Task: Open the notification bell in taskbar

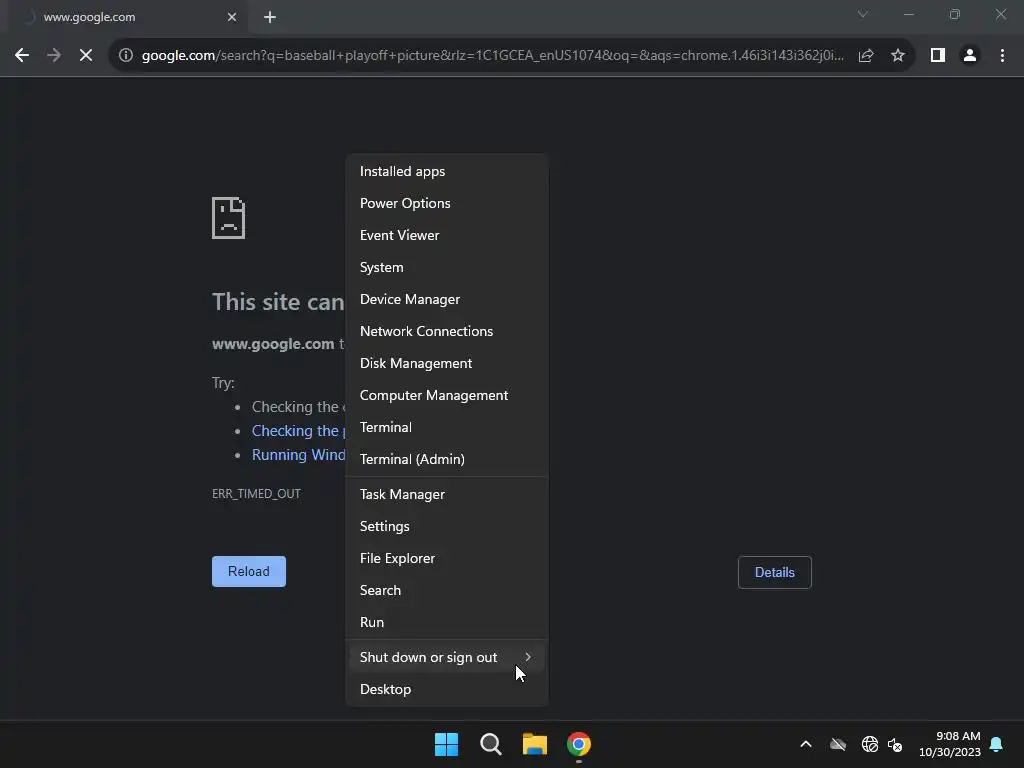Action: (997, 744)
